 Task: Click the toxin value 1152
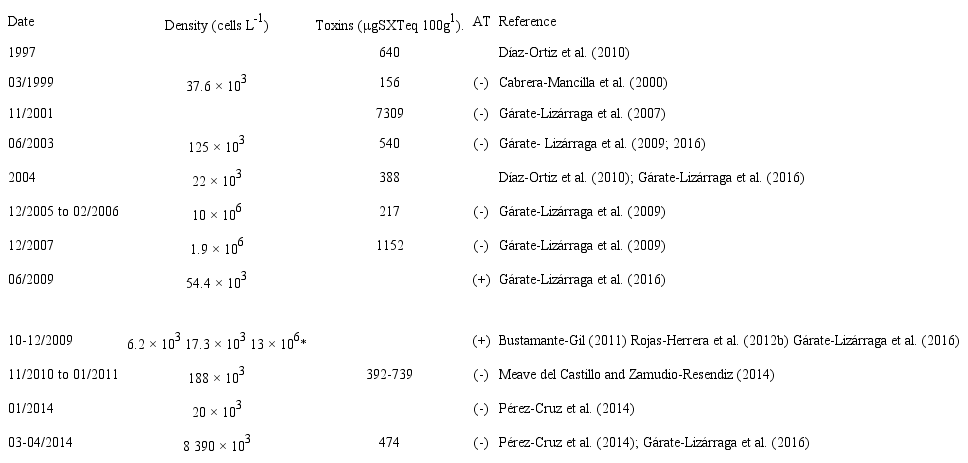tap(388, 243)
